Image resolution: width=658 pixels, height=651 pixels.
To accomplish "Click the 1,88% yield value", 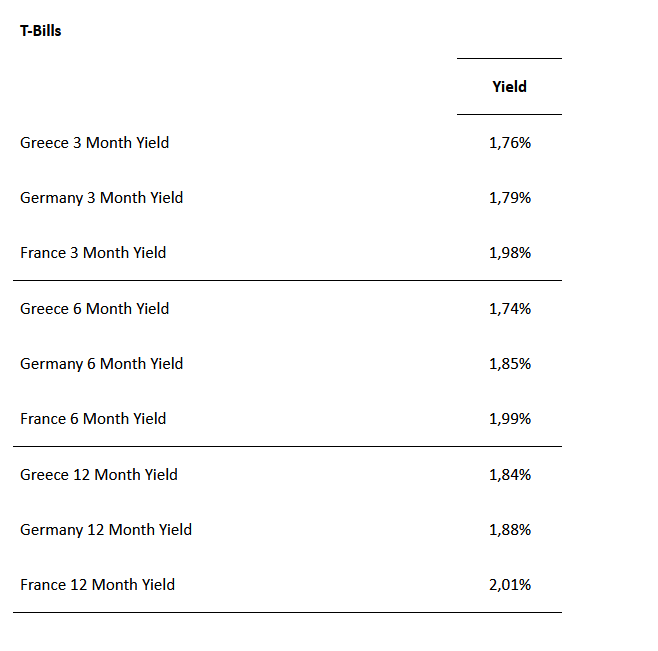I will click(509, 530).
